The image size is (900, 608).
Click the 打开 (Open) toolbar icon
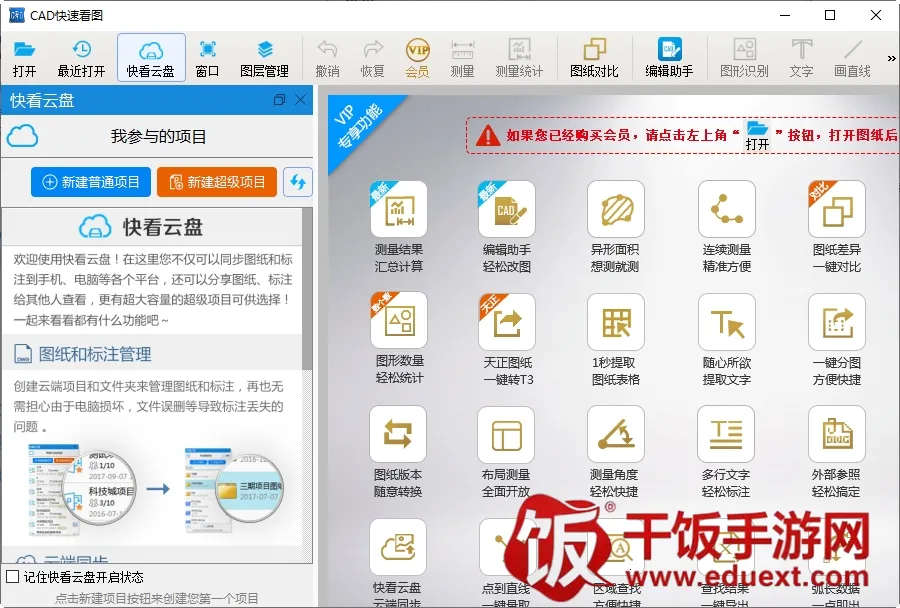pos(25,57)
